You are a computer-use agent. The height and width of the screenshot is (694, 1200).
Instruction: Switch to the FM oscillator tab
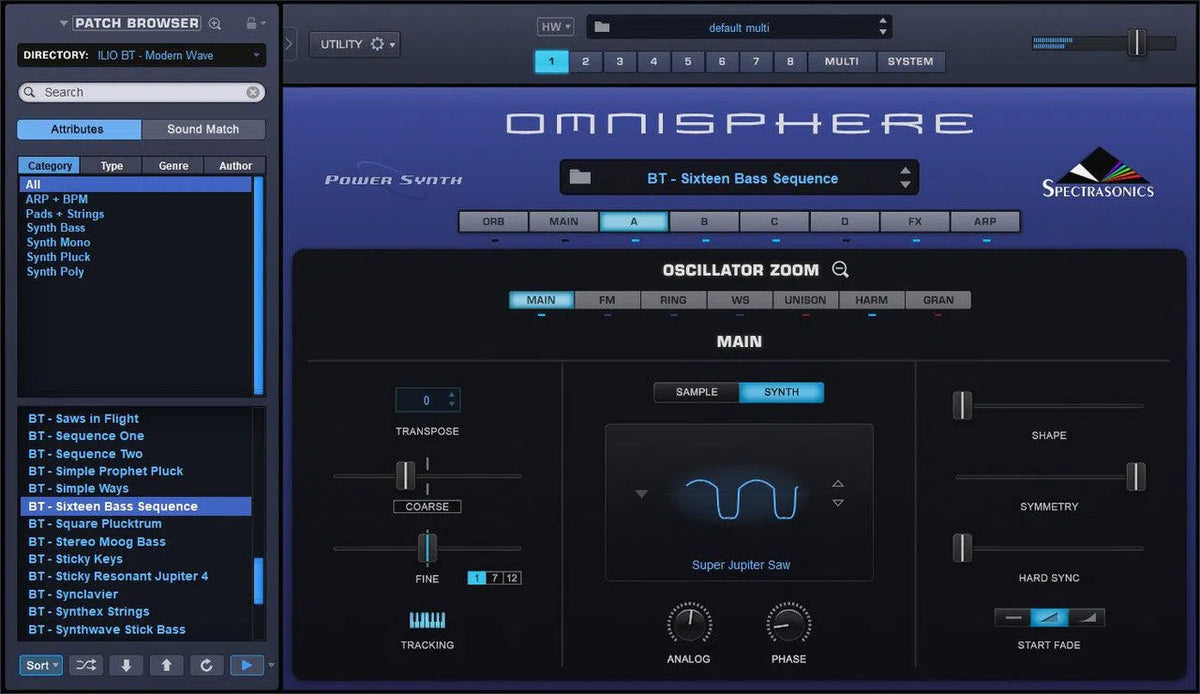[x=606, y=299]
